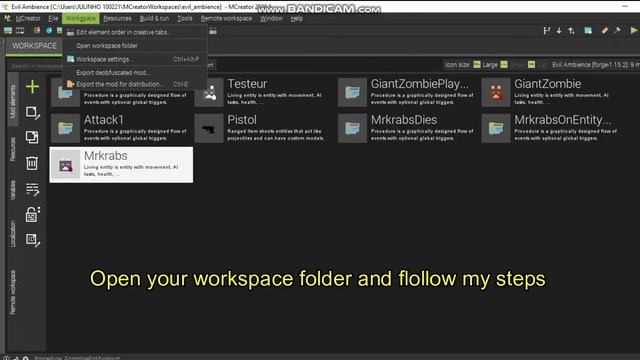640x360 pixels.
Task: Open the File menu
Action: click(53, 18)
